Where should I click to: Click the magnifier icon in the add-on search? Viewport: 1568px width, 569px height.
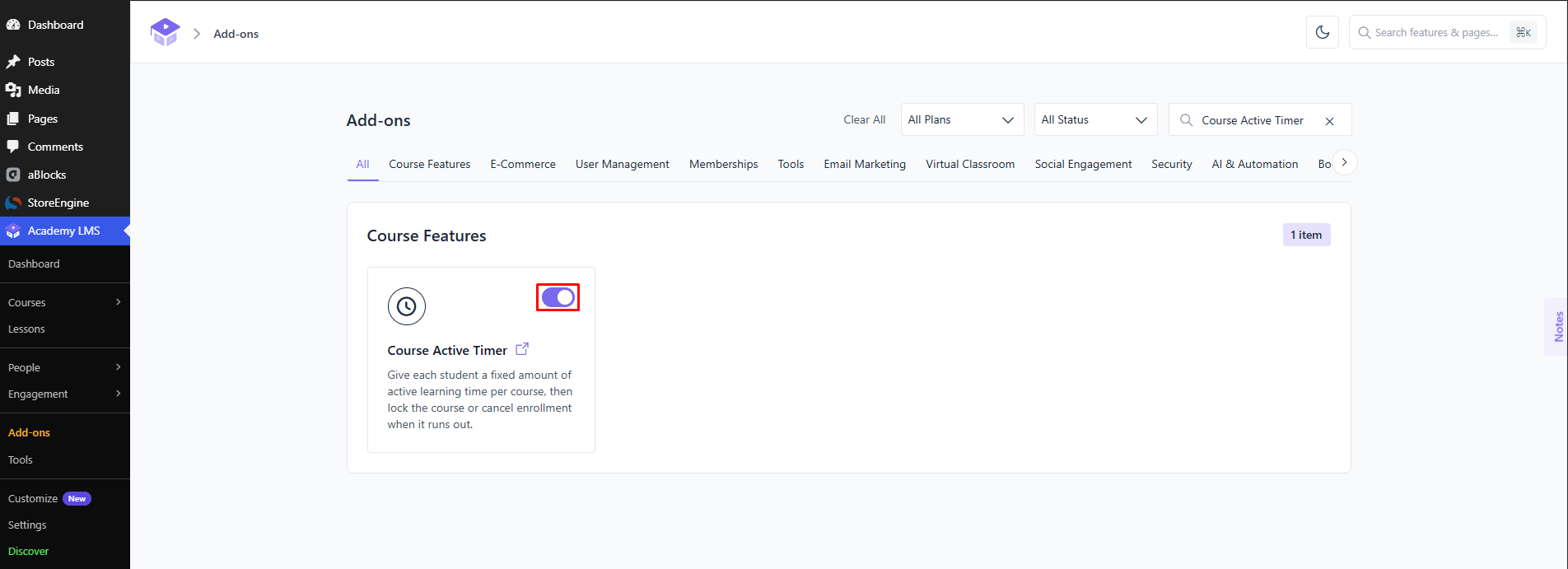pos(1186,120)
